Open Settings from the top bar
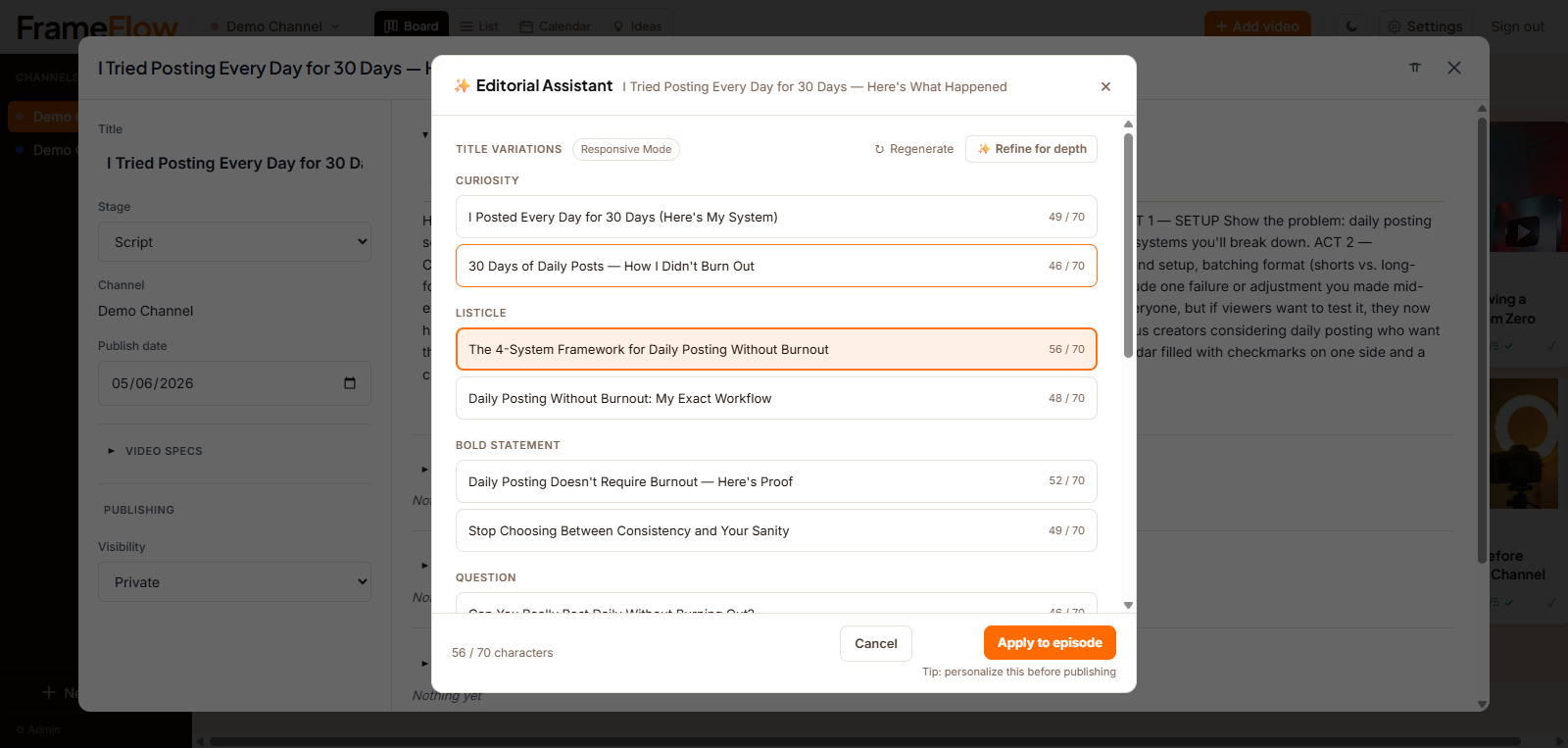1568x748 pixels. (x=1425, y=26)
